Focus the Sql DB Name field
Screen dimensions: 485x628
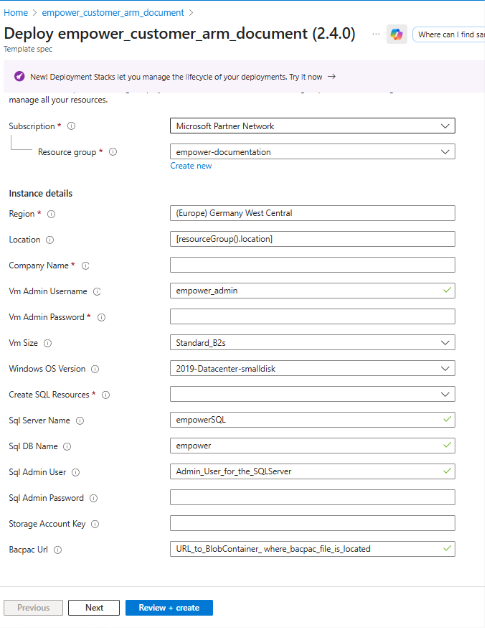312,446
